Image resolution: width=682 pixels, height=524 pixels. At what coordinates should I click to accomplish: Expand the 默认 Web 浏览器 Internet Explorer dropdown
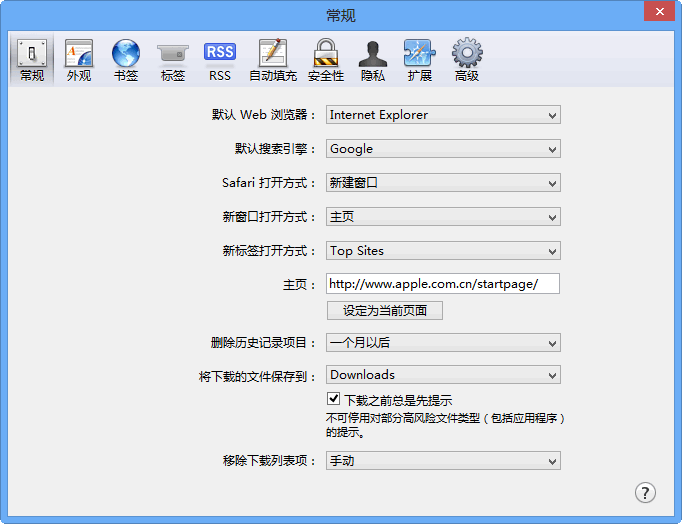(x=443, y=115)
